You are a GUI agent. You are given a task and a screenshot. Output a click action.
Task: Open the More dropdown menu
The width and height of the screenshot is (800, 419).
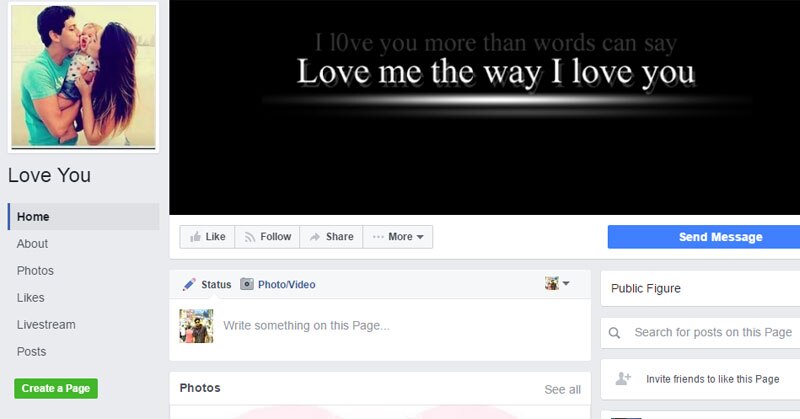pyautogui.click(x=398, y=237)
